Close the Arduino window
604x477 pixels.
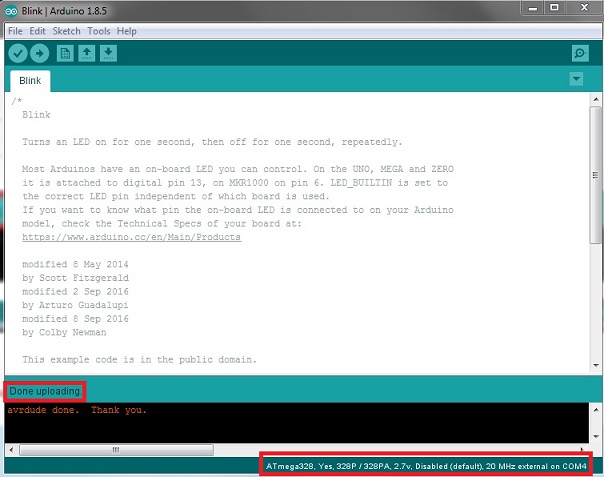pos(584,8)
